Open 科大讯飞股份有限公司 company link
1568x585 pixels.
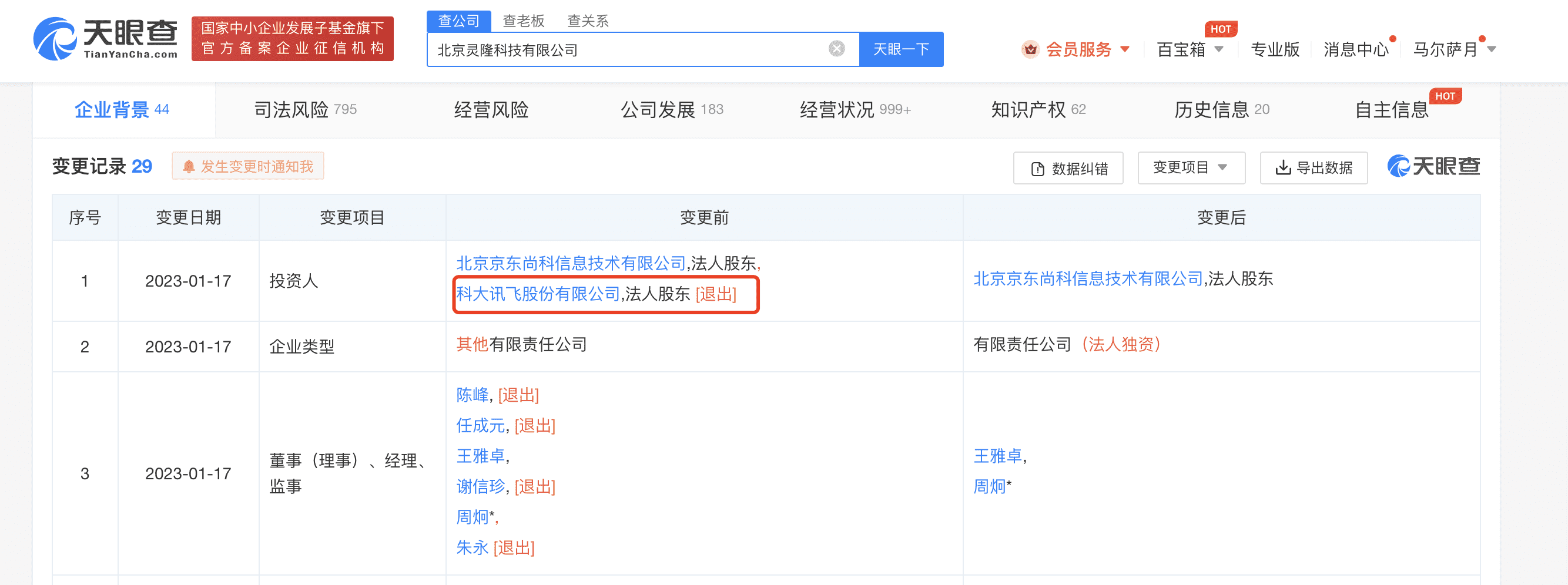pyautogui.click(x=537, y=295)
